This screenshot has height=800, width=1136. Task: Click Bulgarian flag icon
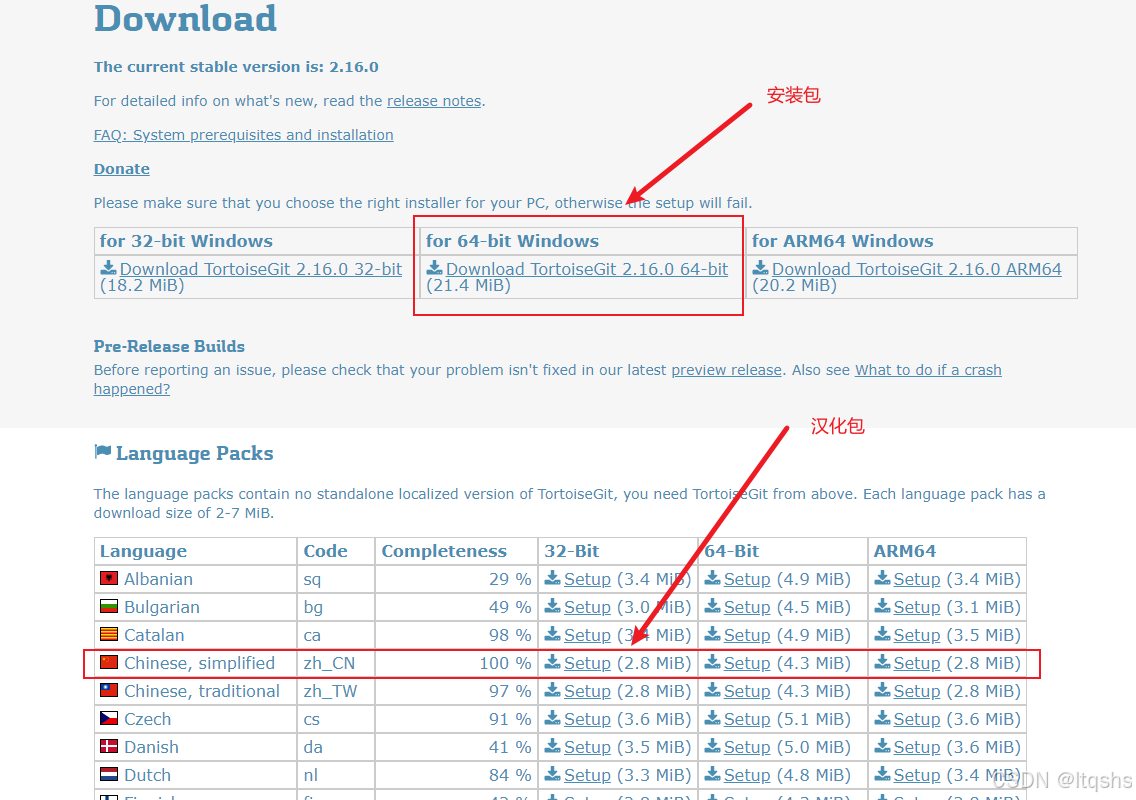click(x=109, y=607)
